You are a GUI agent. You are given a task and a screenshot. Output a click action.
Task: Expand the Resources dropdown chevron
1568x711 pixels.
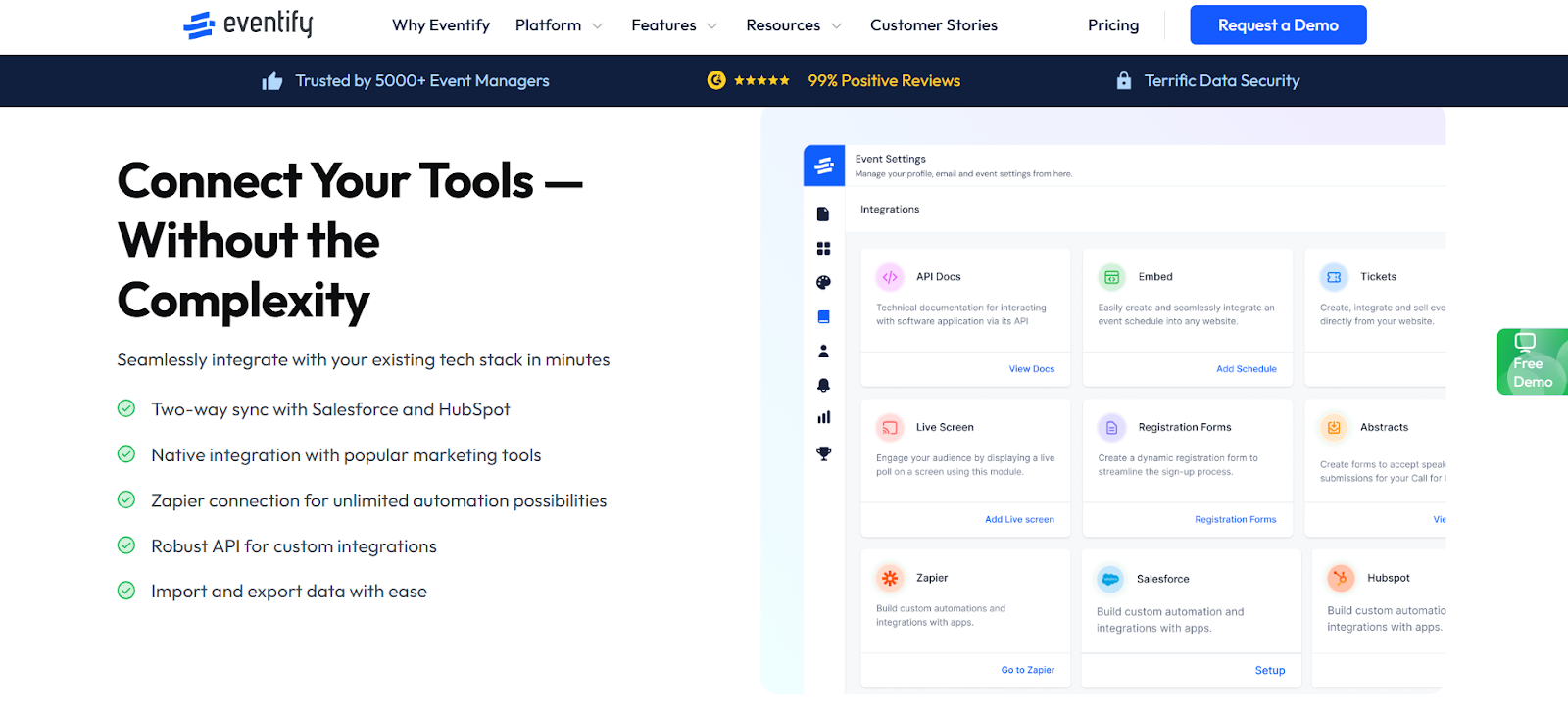point(836,26)
